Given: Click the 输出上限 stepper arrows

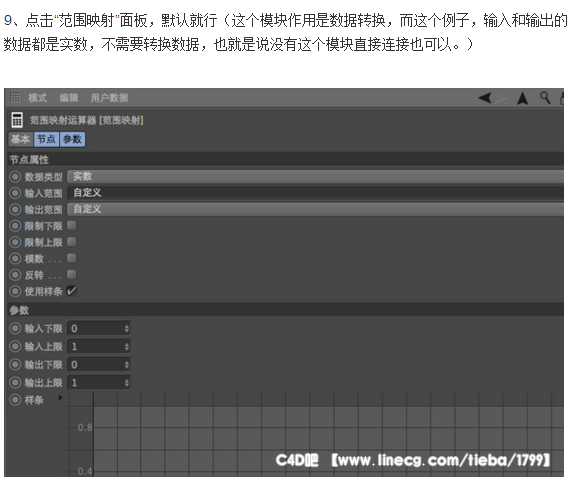Looking at the screenshot, I should coord(127,383).
